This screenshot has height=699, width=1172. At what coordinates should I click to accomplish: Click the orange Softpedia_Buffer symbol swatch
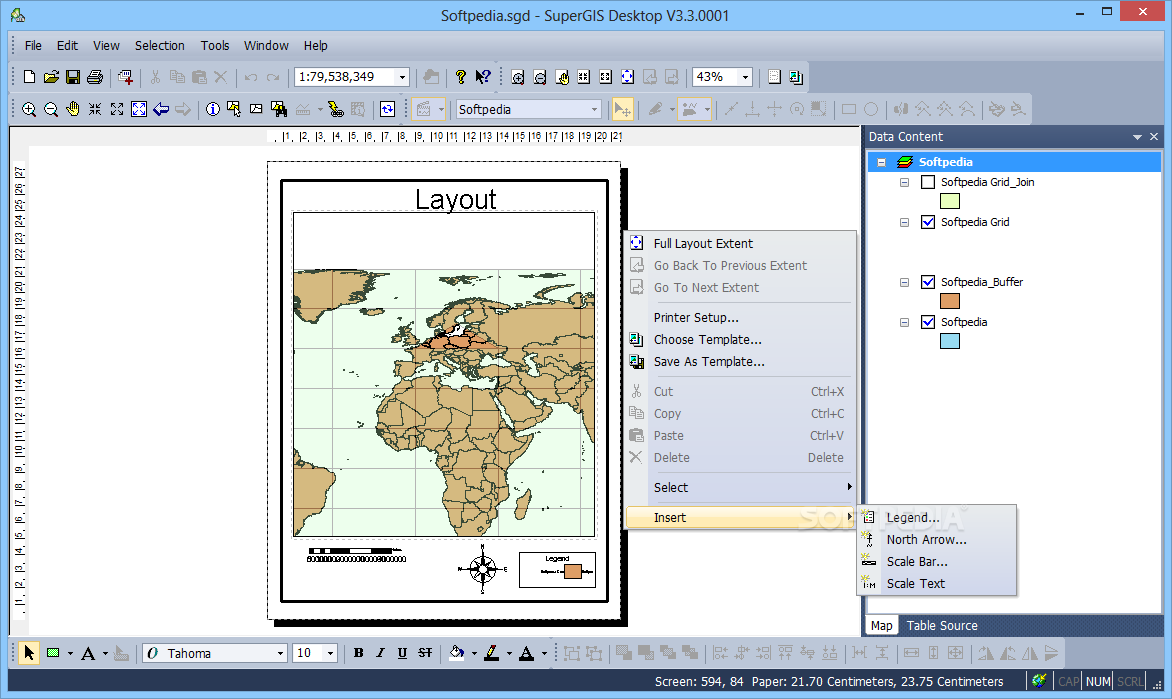949,301
